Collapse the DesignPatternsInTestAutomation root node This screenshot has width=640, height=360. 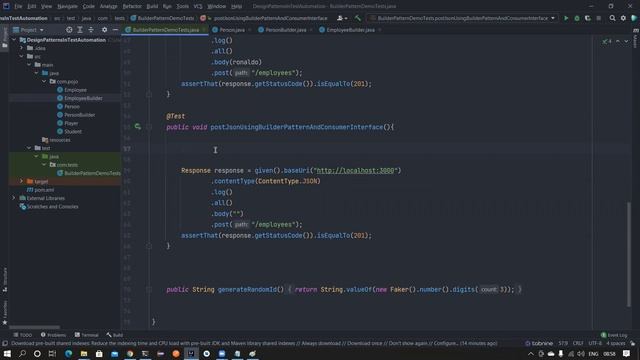click(14, 40)
